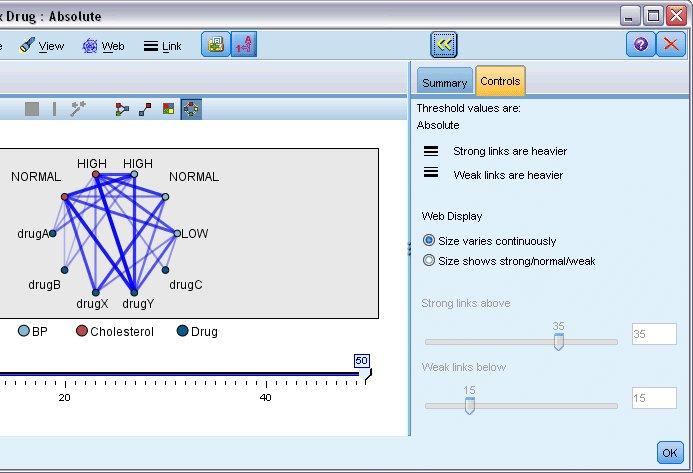The height and width of the screenshot is (473, 693).
Task: Minimize the window
Action: (630, 16)
